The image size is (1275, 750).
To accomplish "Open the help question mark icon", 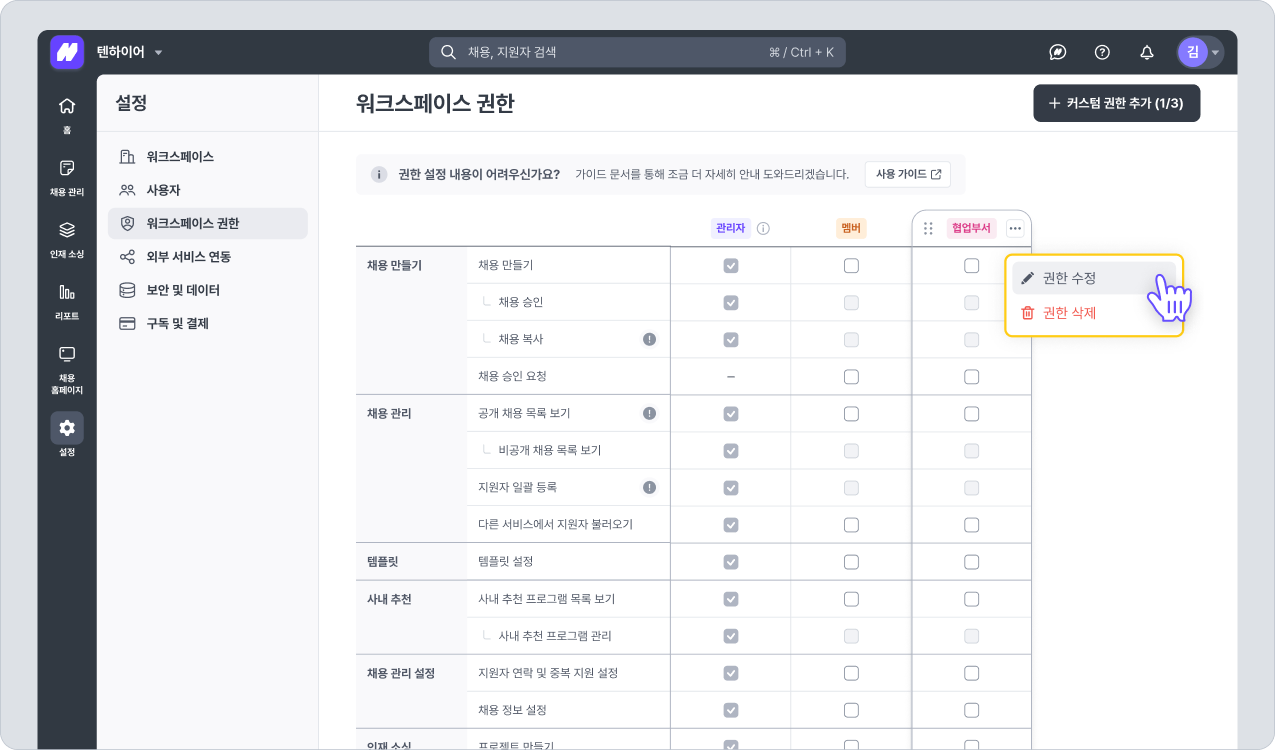I will 1102,52.
